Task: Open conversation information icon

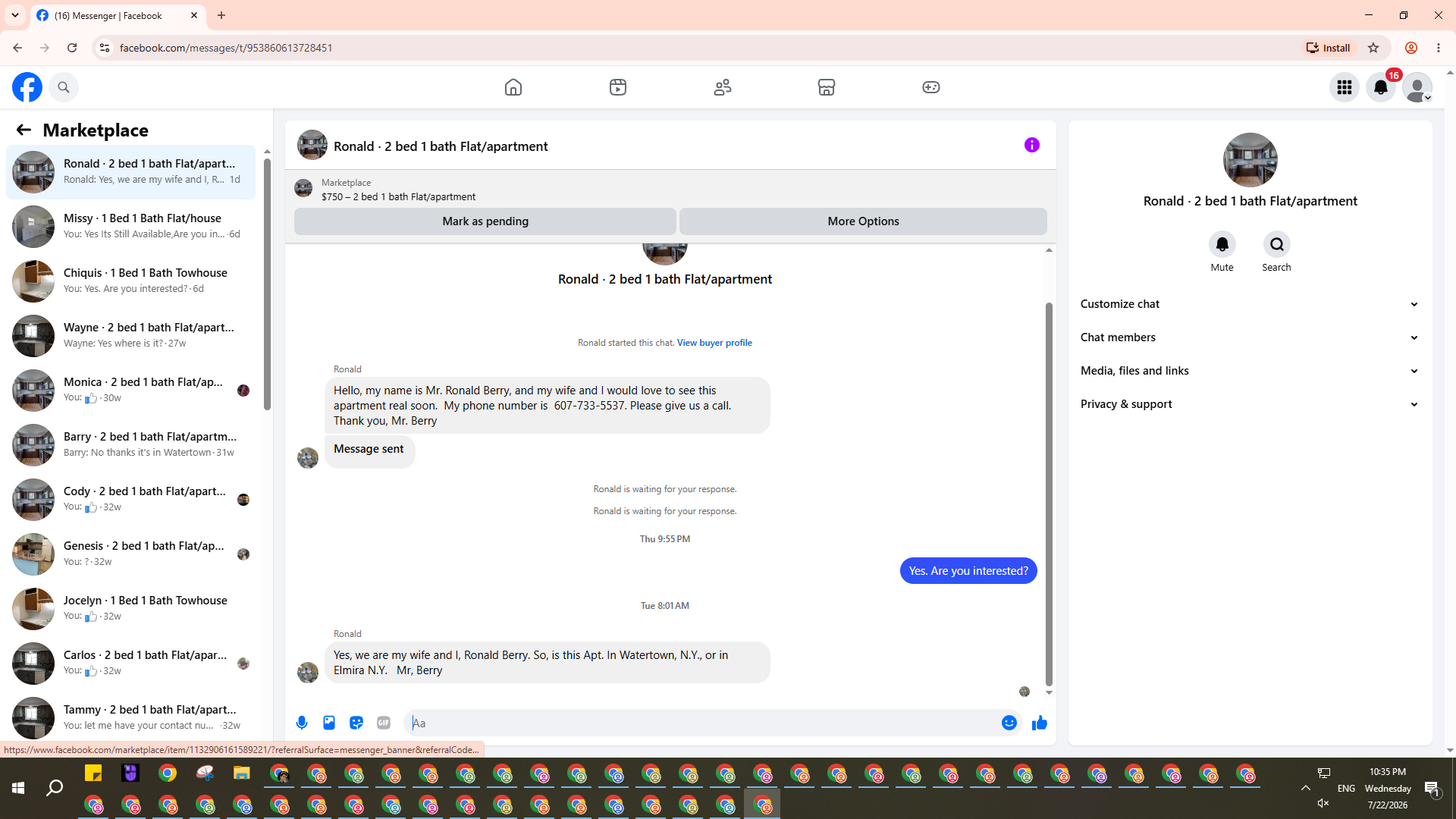Action: [x=1032, y=145]
